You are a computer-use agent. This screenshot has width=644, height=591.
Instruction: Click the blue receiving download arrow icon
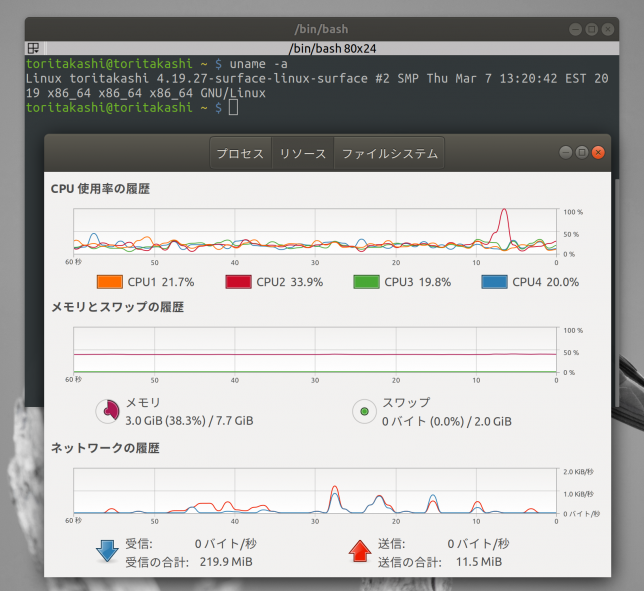tap(107, 552)
